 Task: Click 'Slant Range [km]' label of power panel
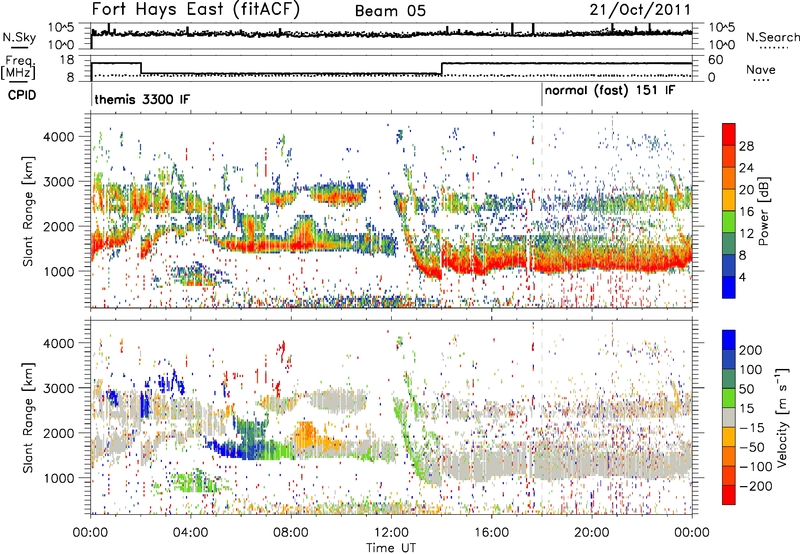(29, 211)
